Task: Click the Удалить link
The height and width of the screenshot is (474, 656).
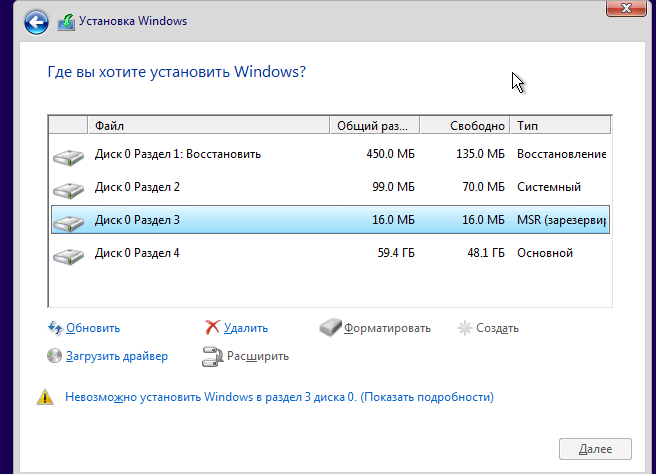Action: (246, 328)
